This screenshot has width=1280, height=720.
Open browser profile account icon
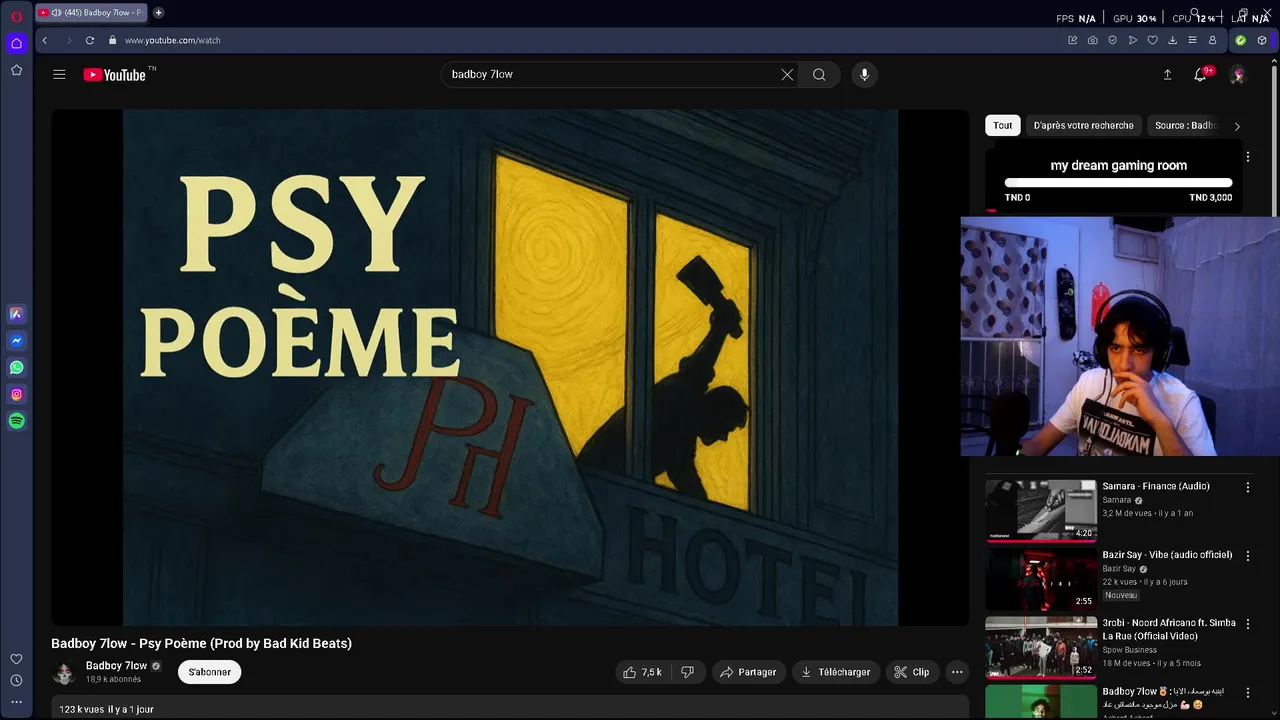(x=1213, y=40)
